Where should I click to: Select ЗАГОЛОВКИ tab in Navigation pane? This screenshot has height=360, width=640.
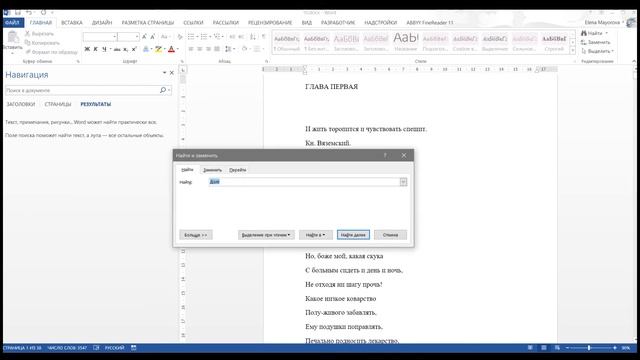[x=21, y=104]
